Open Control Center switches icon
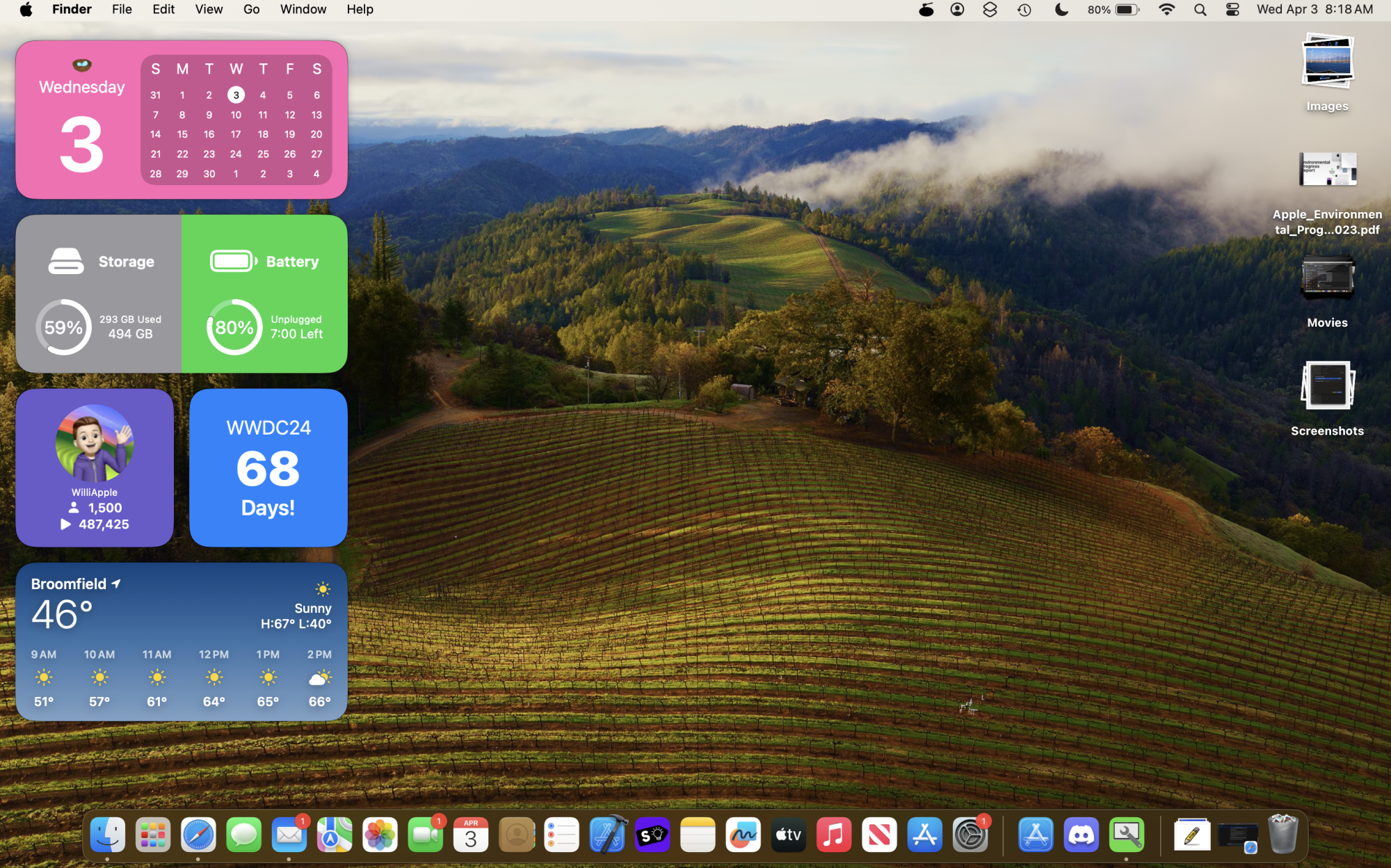1391x868 pixels. (x=1232, y=10)
